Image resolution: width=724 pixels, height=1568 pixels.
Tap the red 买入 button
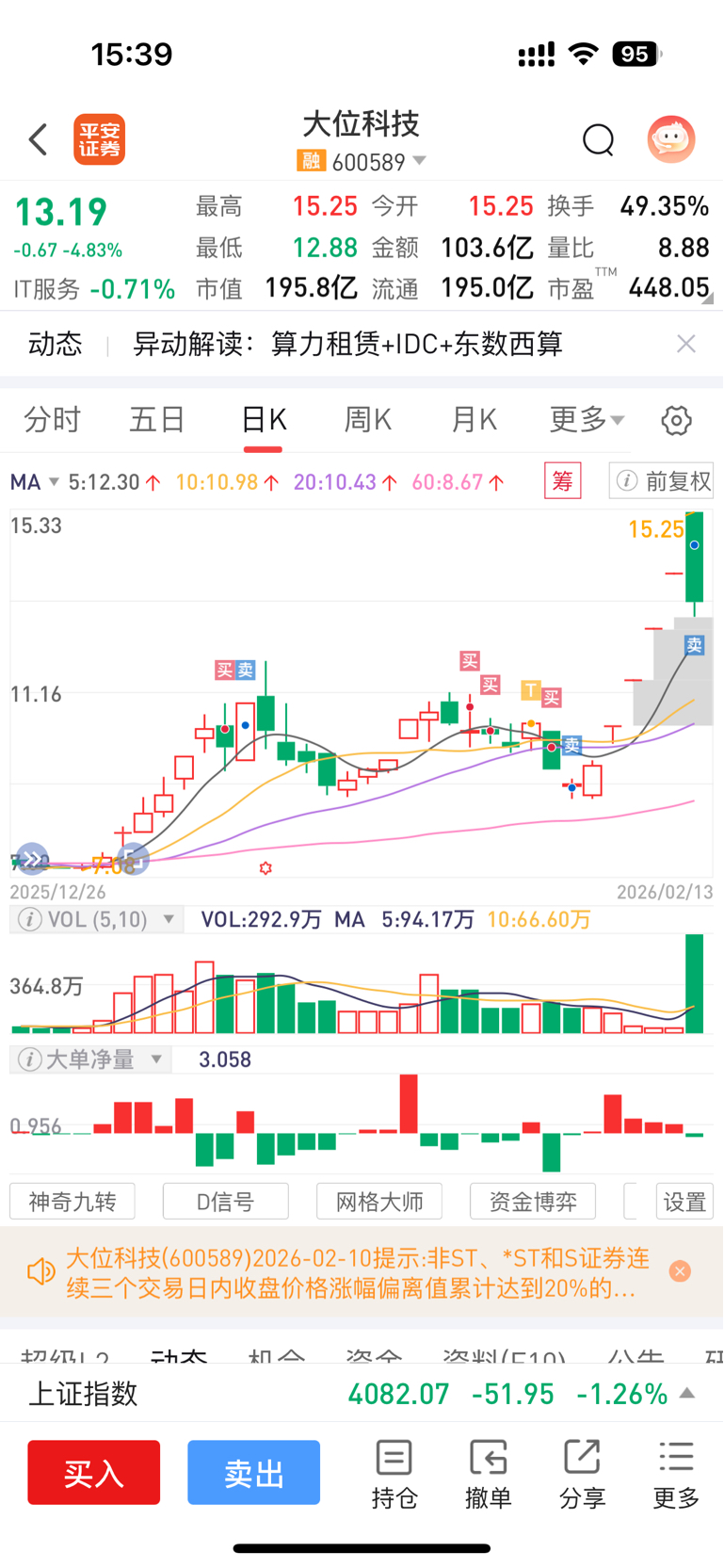94,1472
